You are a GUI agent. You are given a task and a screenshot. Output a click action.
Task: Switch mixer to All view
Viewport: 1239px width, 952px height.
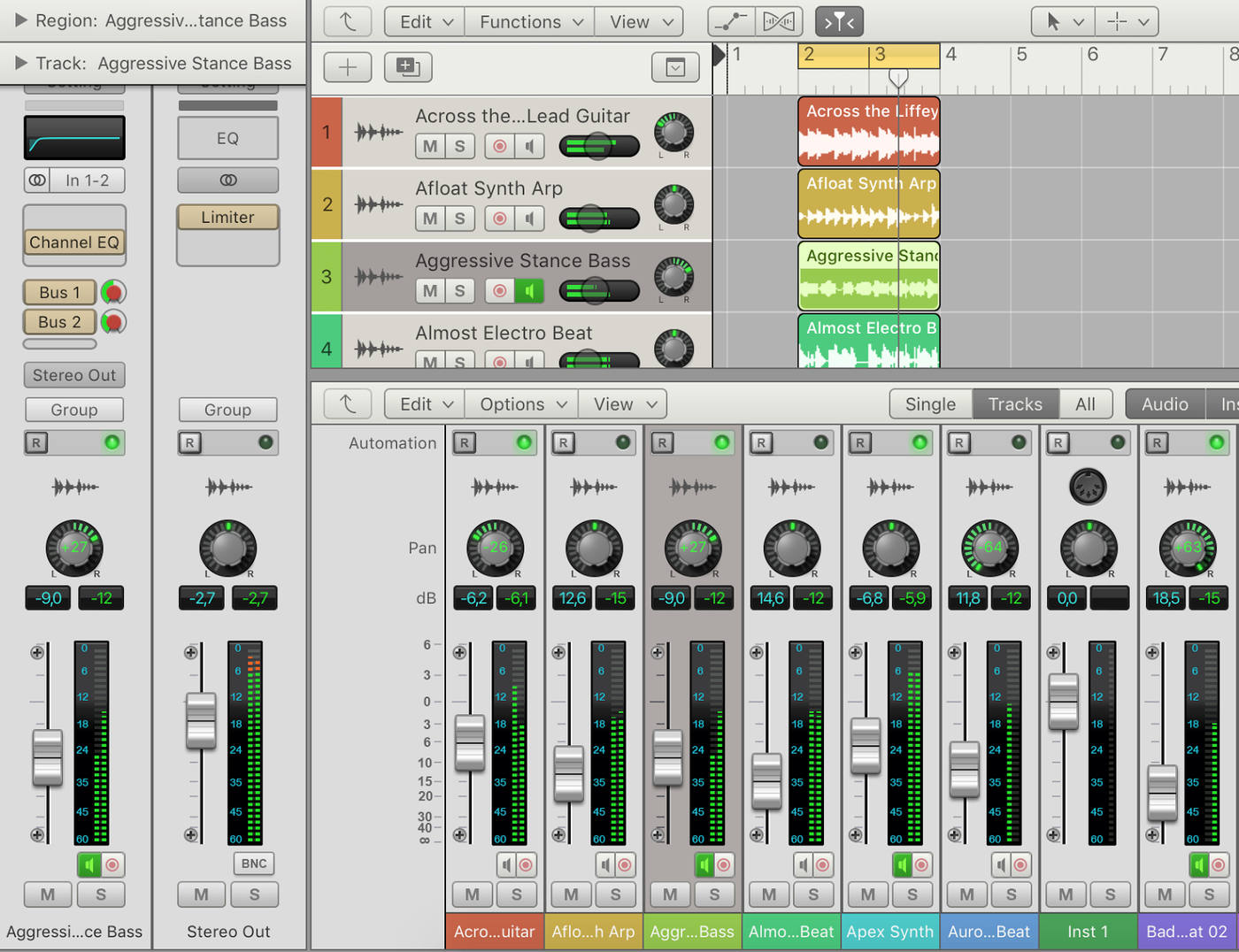1086,404
